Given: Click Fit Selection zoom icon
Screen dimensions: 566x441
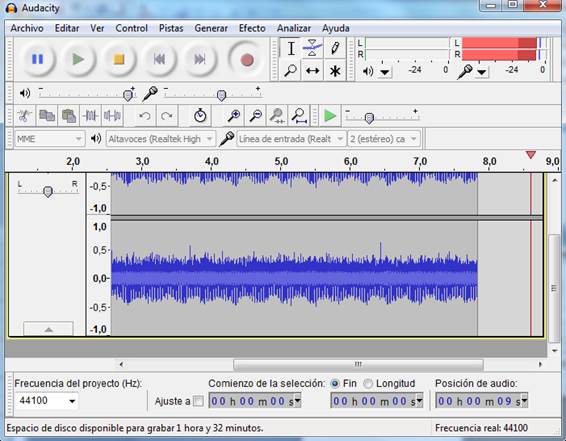Looking at the screenshot, I should pyautogui.click(x=277, y=116).
